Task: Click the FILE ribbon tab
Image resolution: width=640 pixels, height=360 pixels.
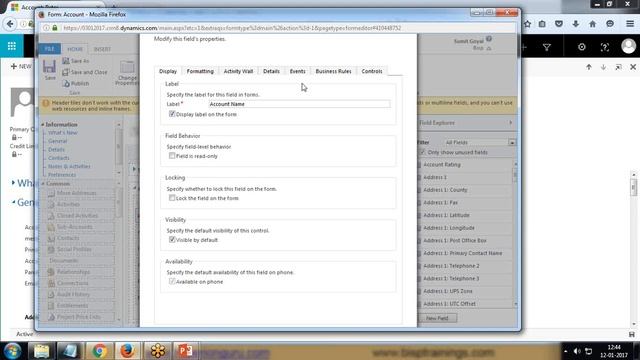Action: (49, 49)
